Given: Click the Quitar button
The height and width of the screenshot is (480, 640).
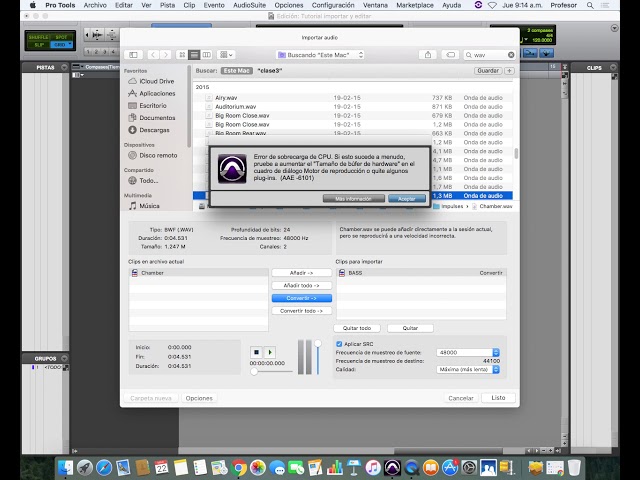Looking at the screenshot, I should click(410, 328).
